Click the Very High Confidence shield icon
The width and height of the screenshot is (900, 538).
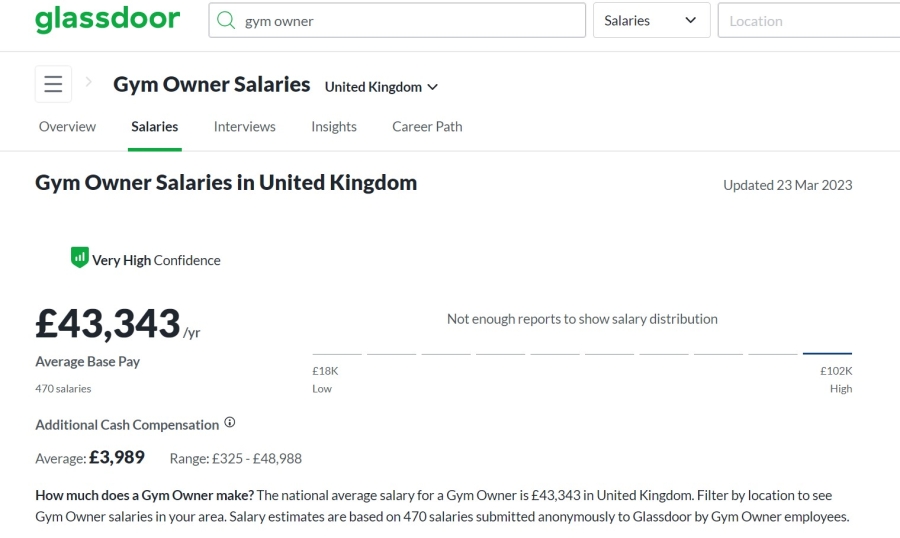pos(79,257)
